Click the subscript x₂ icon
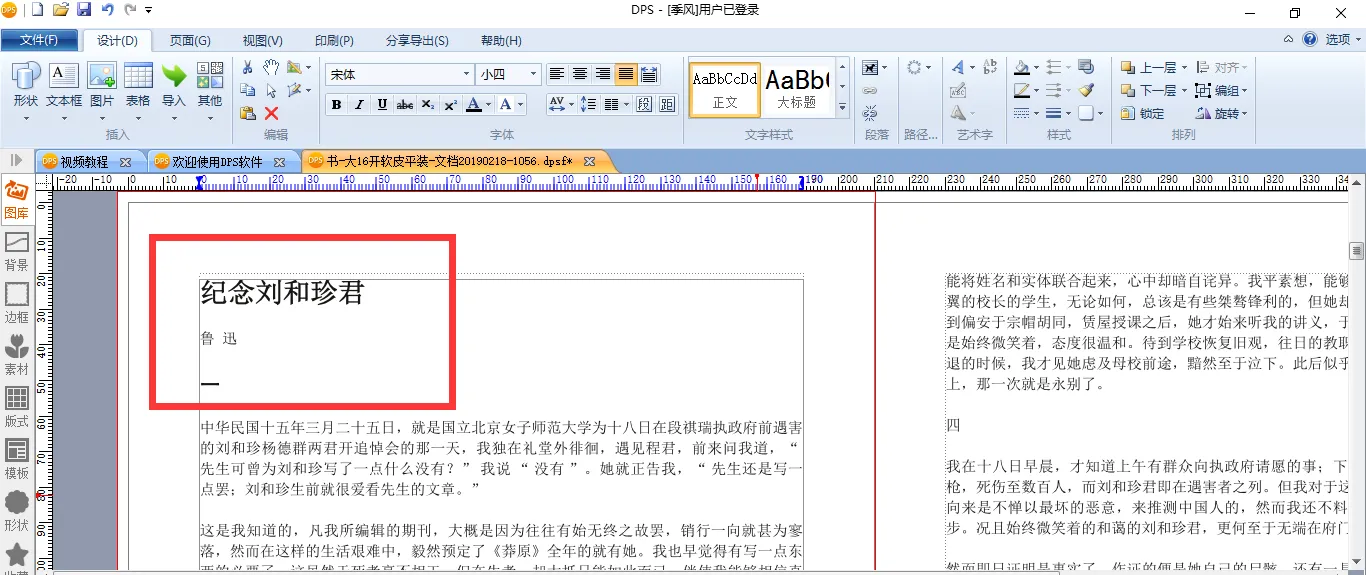Screen dimensions: 1366x575 tap(427, 104)
